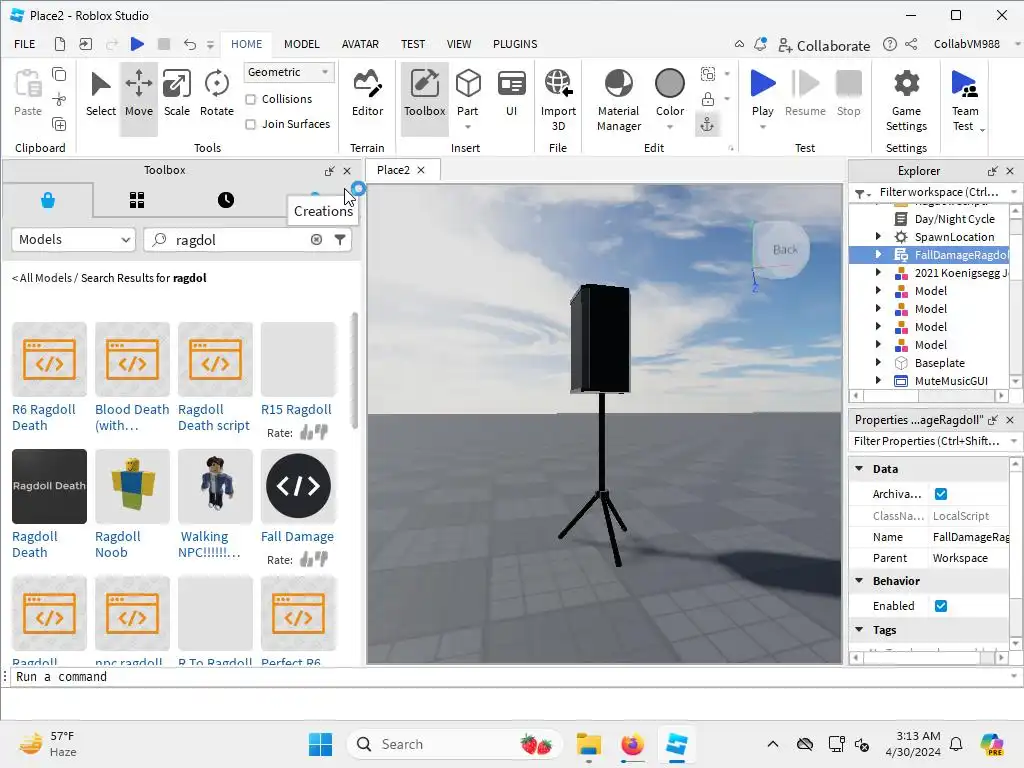Viewport: 1024px width, 768px height.
Task: Expand the Baseplate item
Action: (x=878, y=362)
